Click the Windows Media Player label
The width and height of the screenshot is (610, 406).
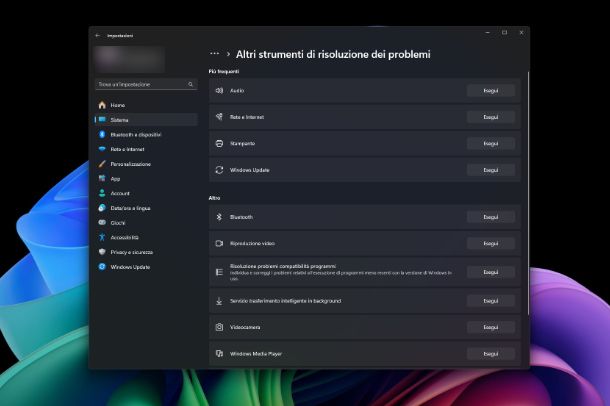pyautogui.click(x=256, y=354)
